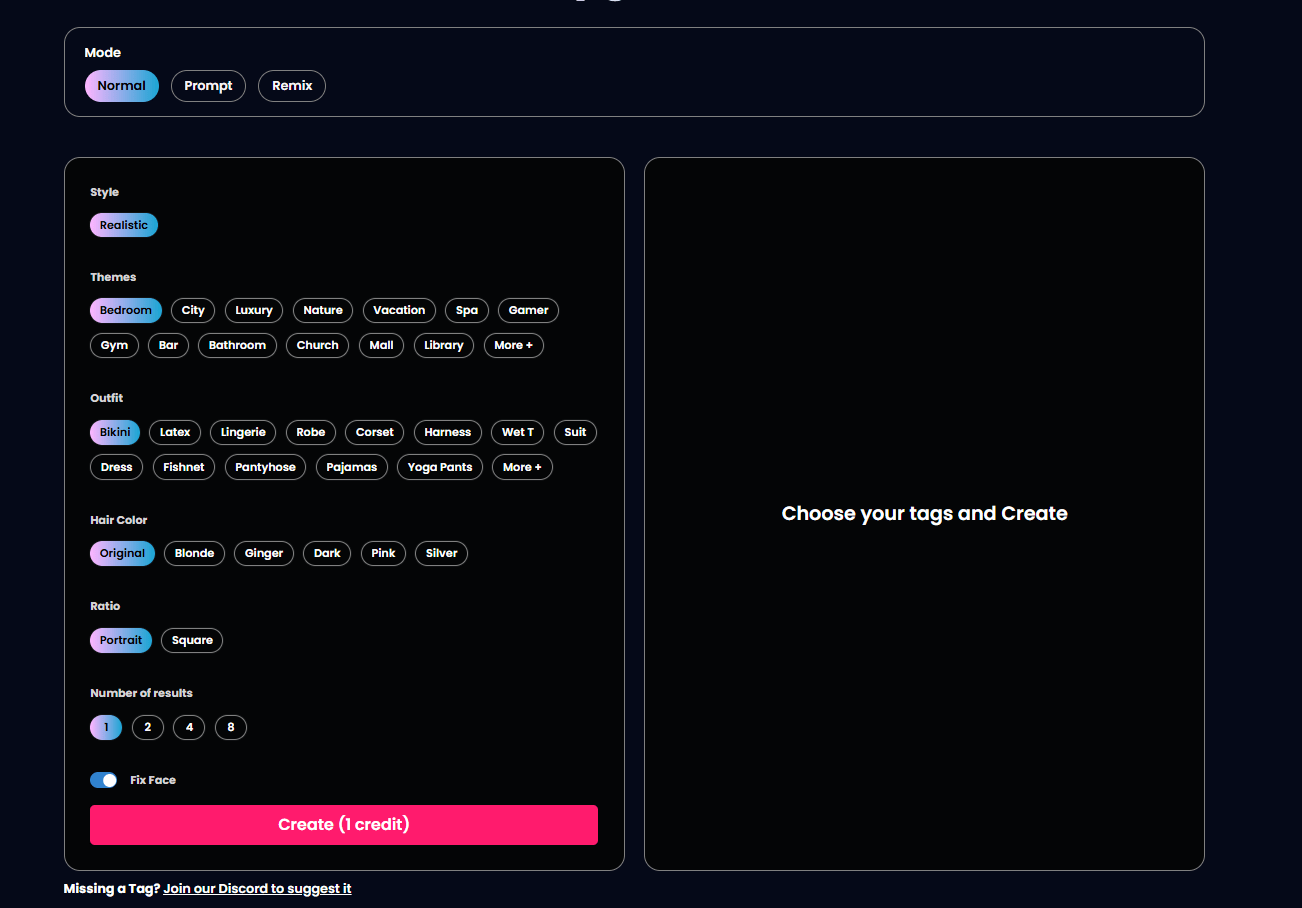Select the Library theme tag
The height and width of the screenshot is (908, 1302).
coord(443,345)
